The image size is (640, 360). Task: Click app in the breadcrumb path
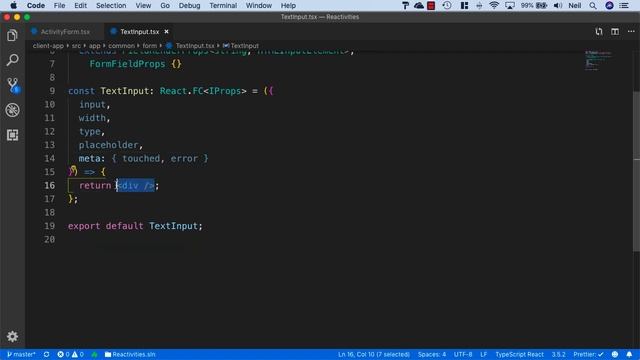coord(95,46)
